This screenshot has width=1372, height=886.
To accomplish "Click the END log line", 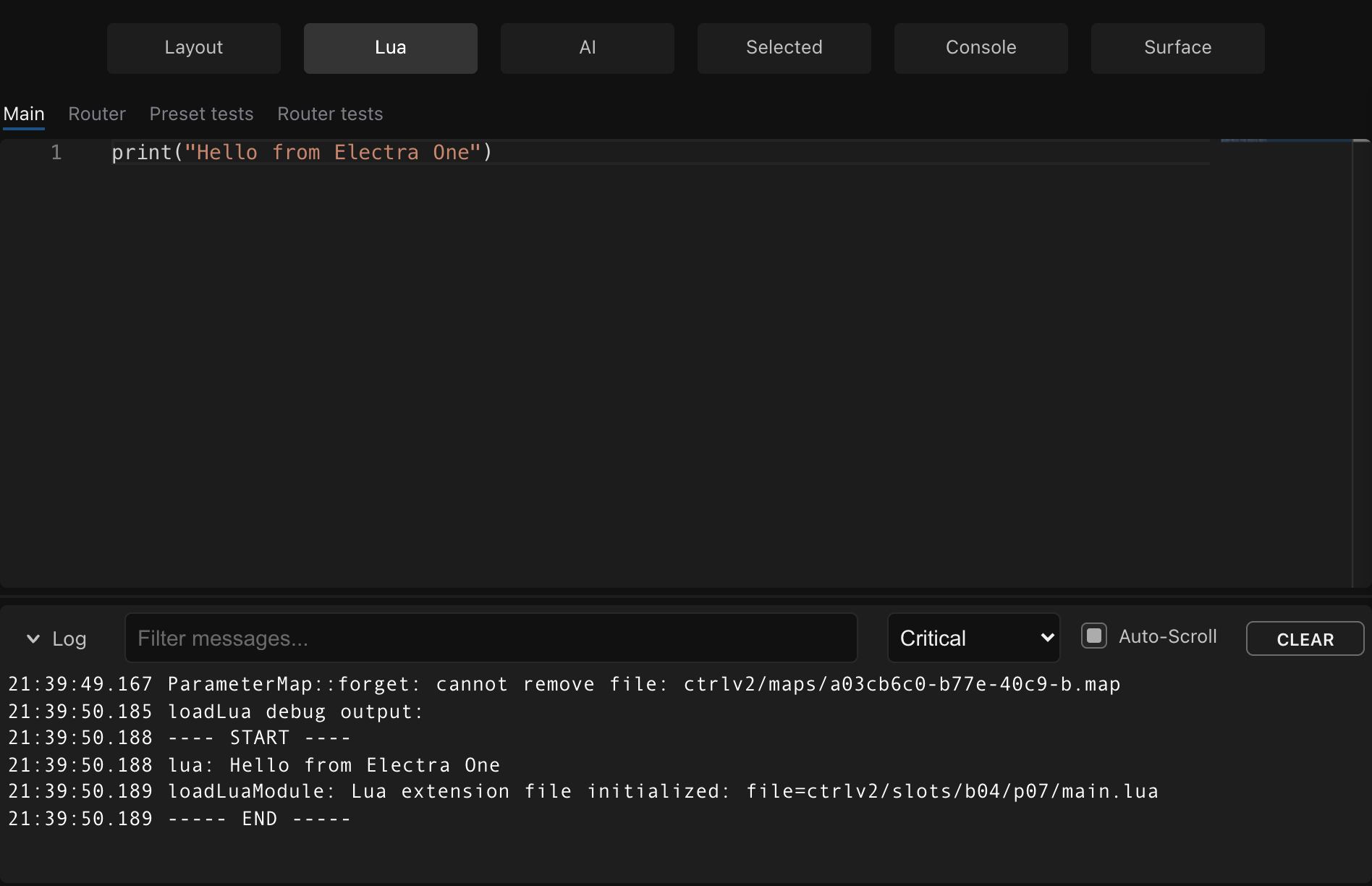I will (x=179, y=819).
